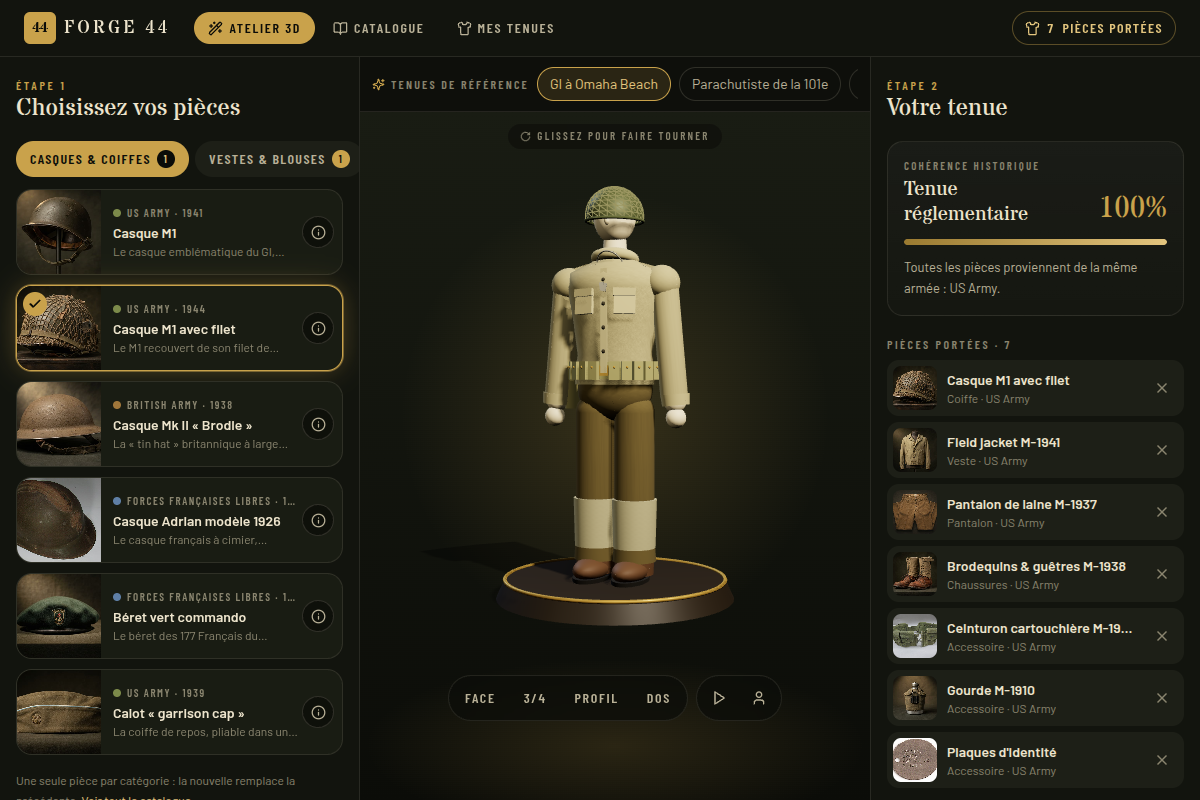Click the Brodequins & guêtres thumbnail
This screenshot has height=800, width=1200.
coord(915,574)
